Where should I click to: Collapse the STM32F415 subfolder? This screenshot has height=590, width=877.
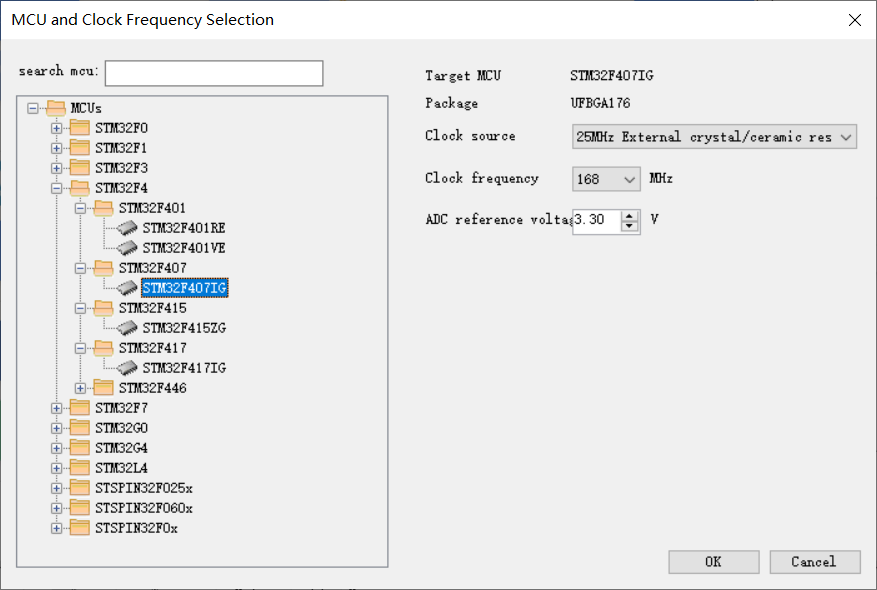coord(81,308)
